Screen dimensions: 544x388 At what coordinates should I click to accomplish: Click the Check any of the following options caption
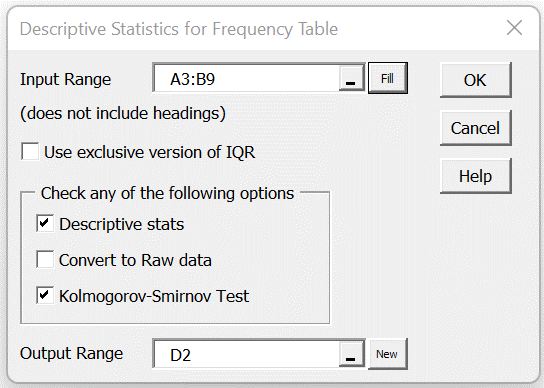click(x=167, y=193)
